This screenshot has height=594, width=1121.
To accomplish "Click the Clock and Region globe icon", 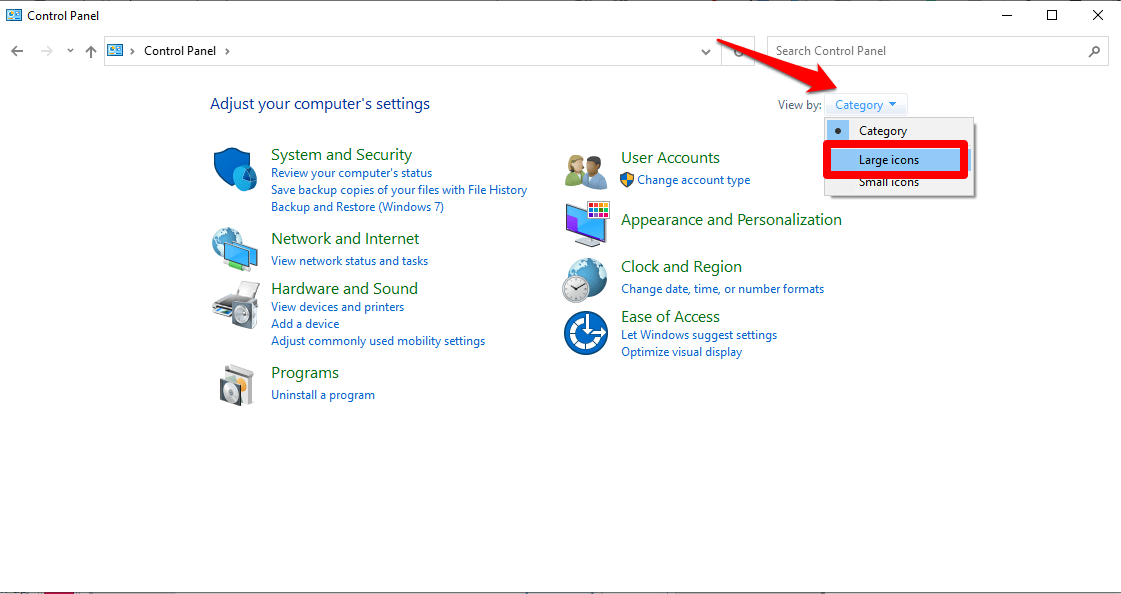I will click(x=585, y=279).
